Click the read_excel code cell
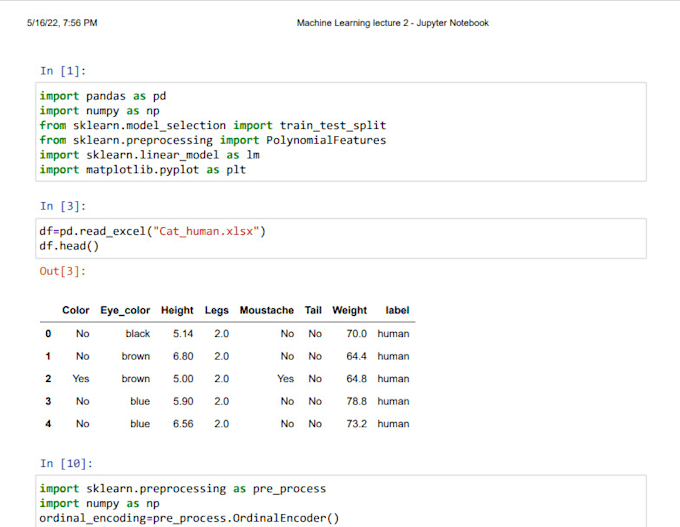The height and width of the screenshot is (527, 680). 342,239
